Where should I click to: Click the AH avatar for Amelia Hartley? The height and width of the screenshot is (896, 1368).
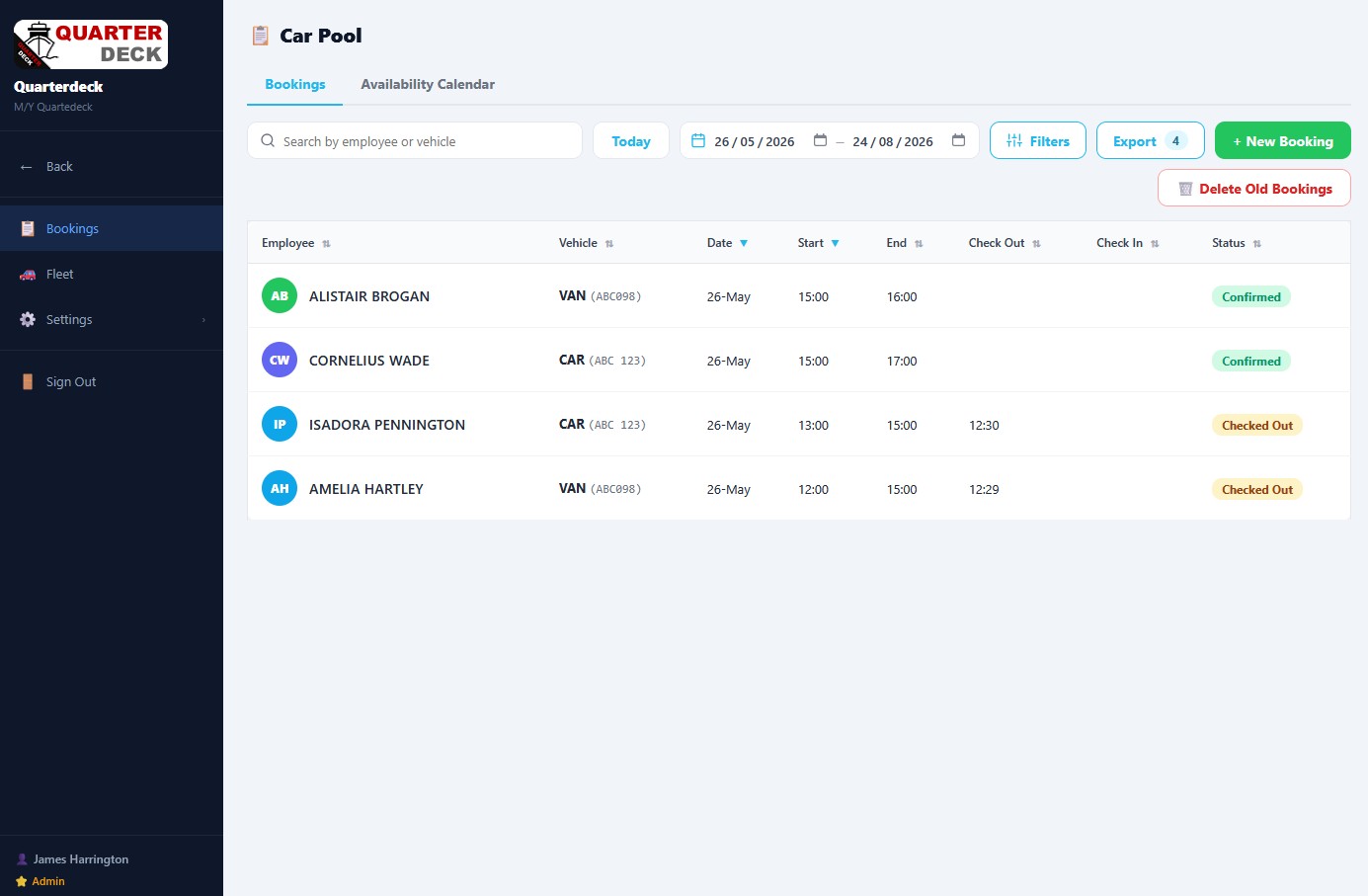[280, 488]
